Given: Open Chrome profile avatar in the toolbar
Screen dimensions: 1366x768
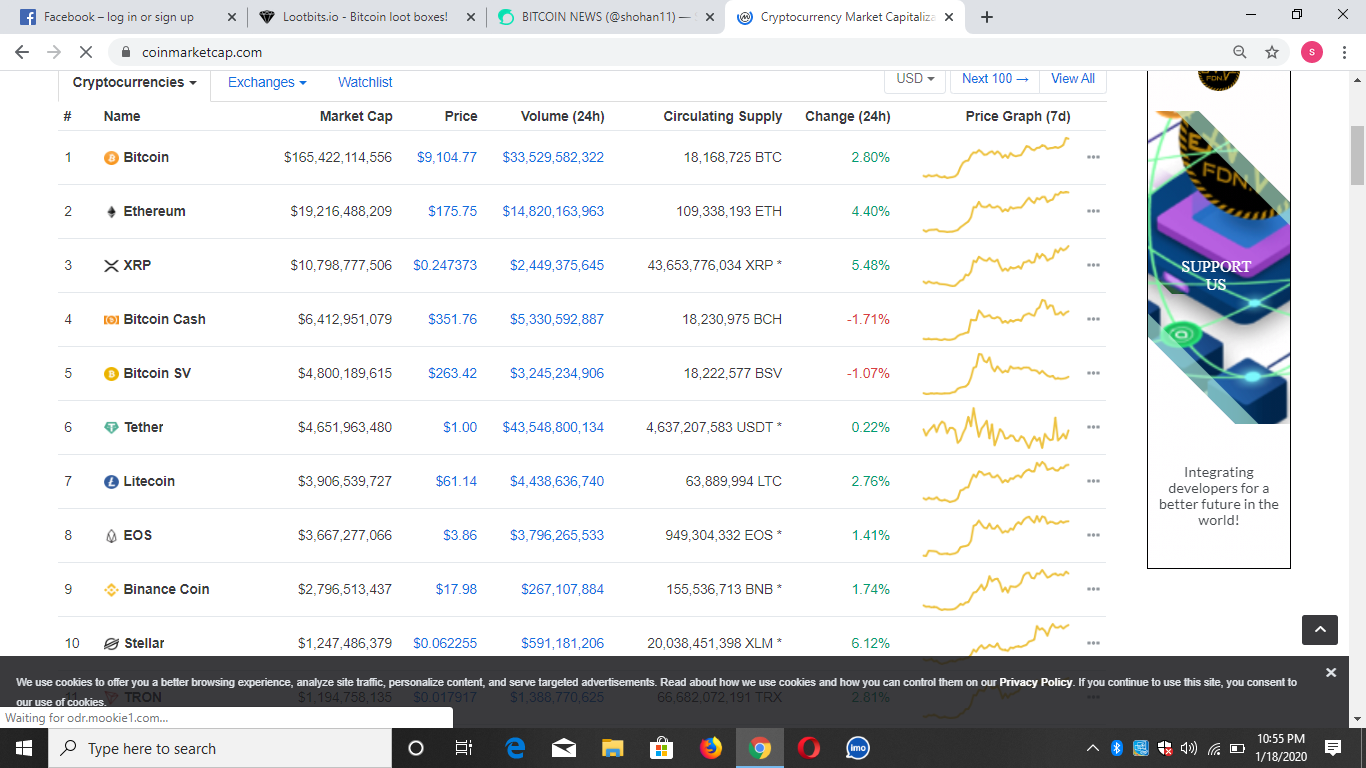Looking at the screenshot, I should pyautogui.click(x=1311, y=50).
